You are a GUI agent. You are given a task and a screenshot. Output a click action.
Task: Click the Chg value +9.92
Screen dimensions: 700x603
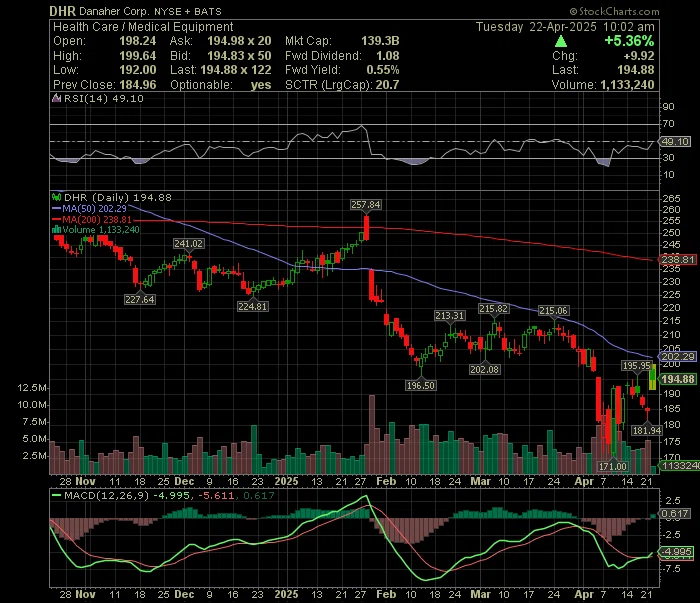coord(639,56)
